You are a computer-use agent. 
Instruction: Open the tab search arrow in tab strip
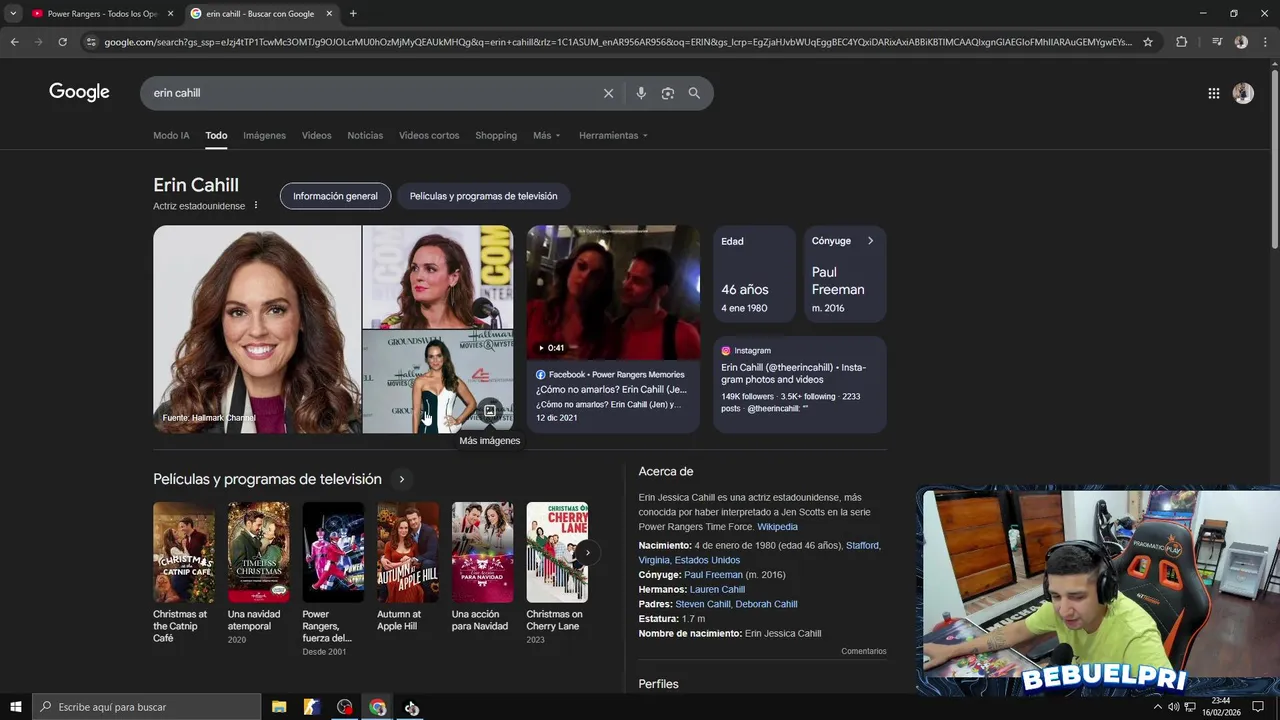click(13, 14)
